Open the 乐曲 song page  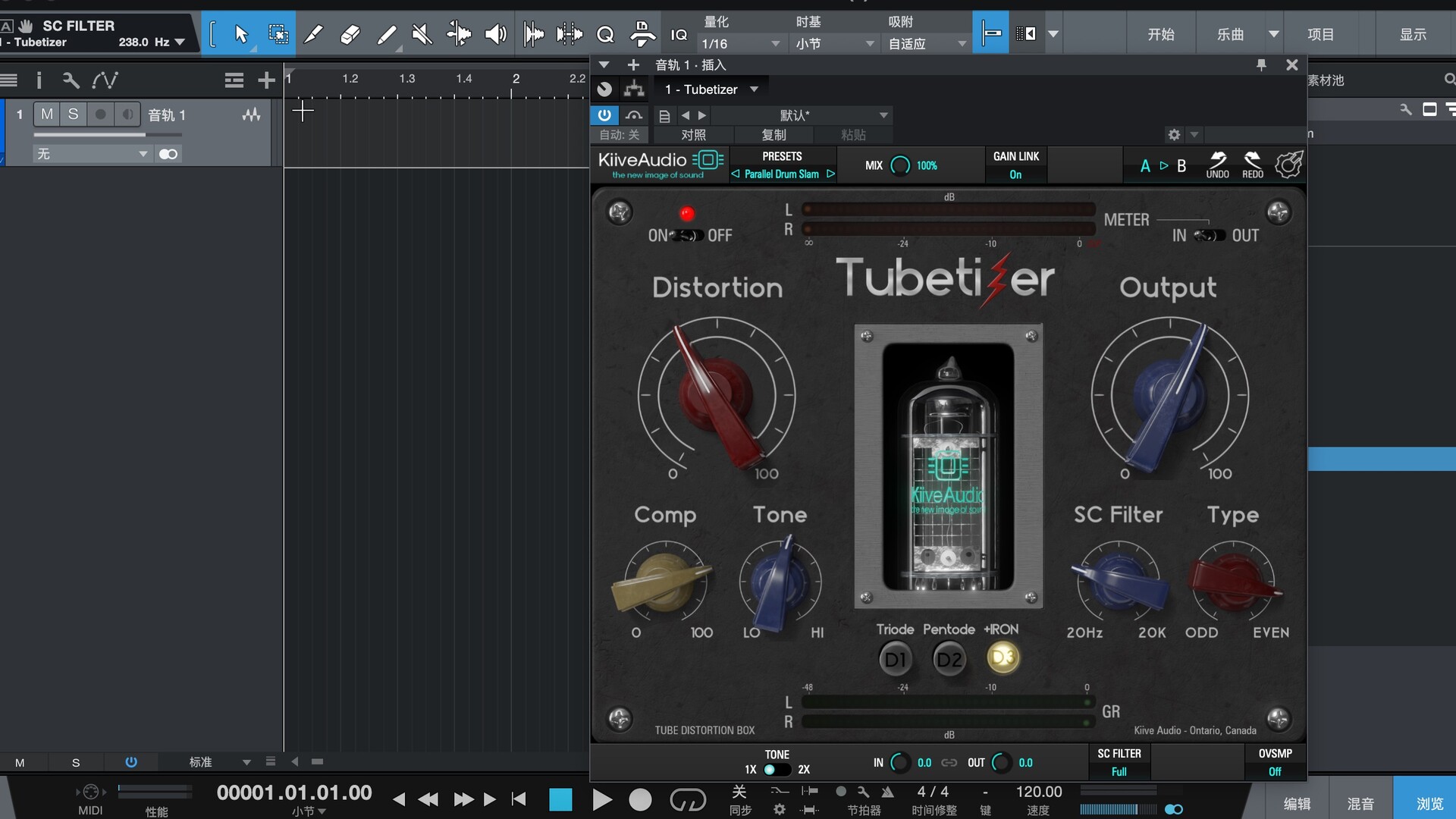click(1230, 34)
